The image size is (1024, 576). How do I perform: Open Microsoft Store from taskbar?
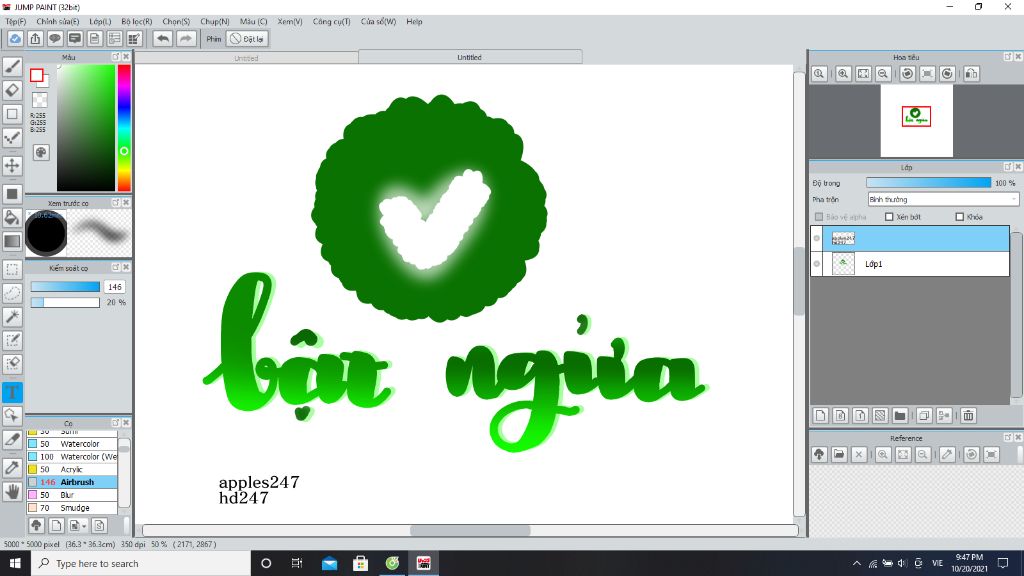click(360, 563)
